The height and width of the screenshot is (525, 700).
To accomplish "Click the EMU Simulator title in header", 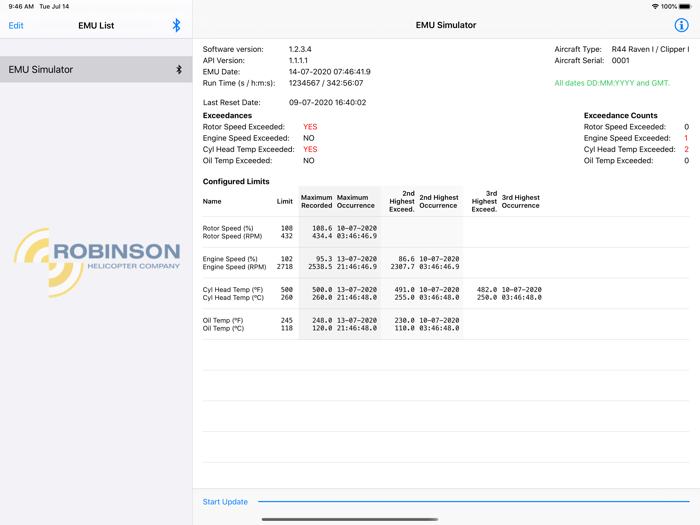I will point(446,25).
